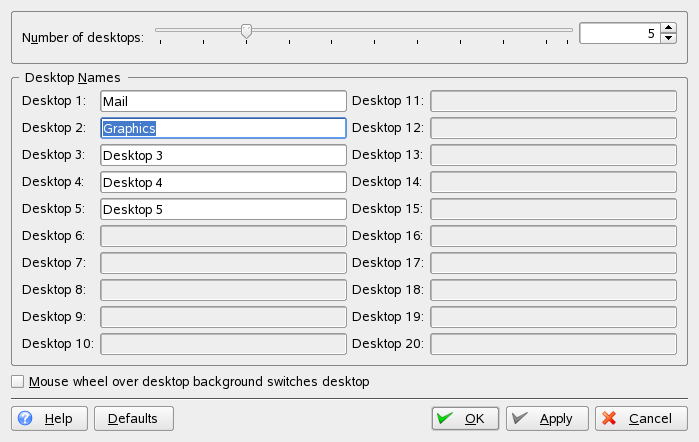Click the number of desktops spinbox value
Screen dimensions: 699x442
(618, 33)
